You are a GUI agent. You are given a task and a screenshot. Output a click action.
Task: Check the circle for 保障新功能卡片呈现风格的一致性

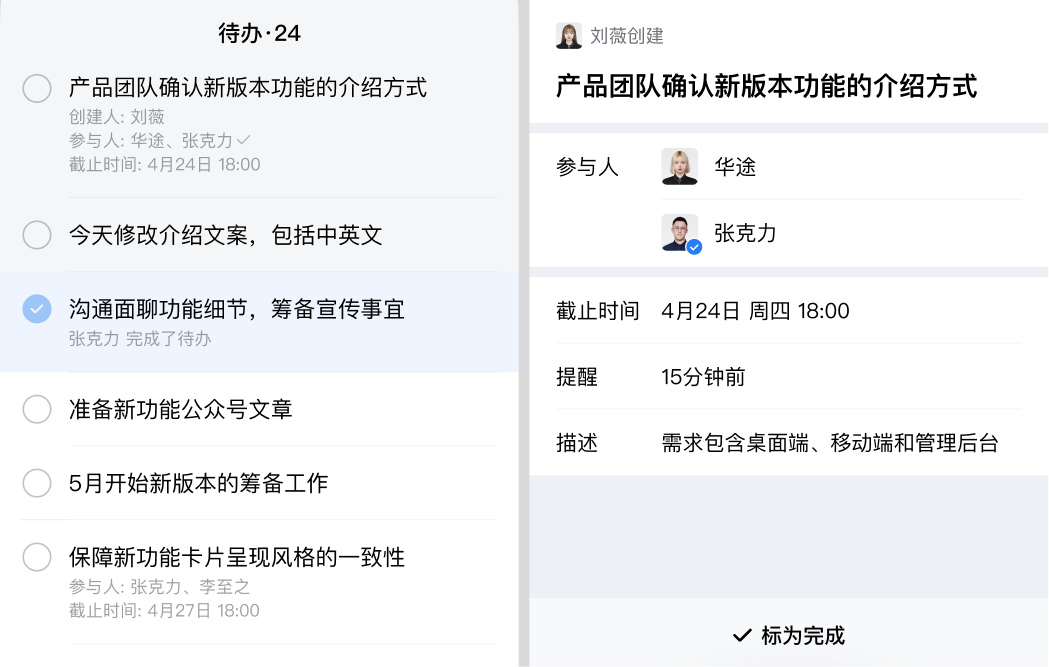(37, 557)
